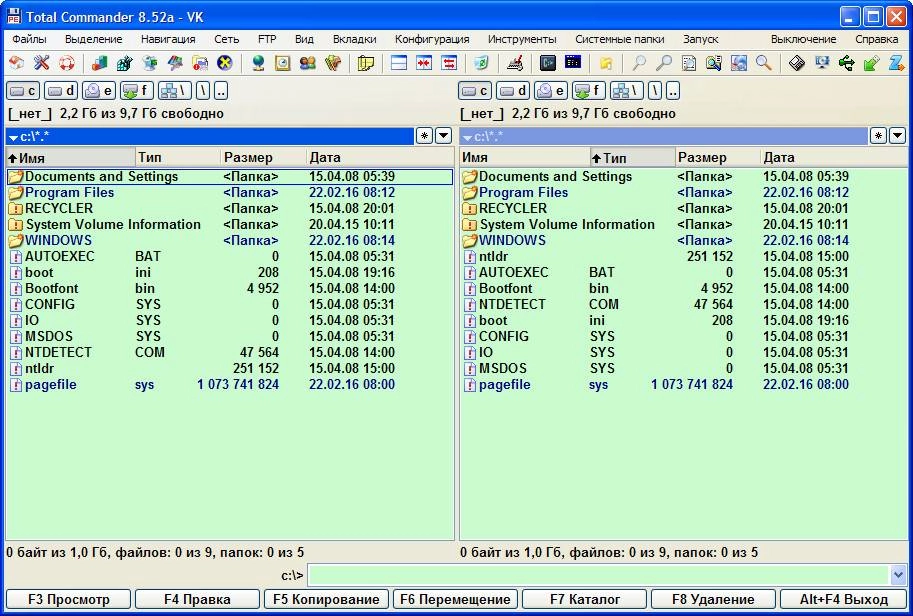Screen dimensions: 913x616
Task: Click the globe toolbar icon
Action: coord(258,62)
